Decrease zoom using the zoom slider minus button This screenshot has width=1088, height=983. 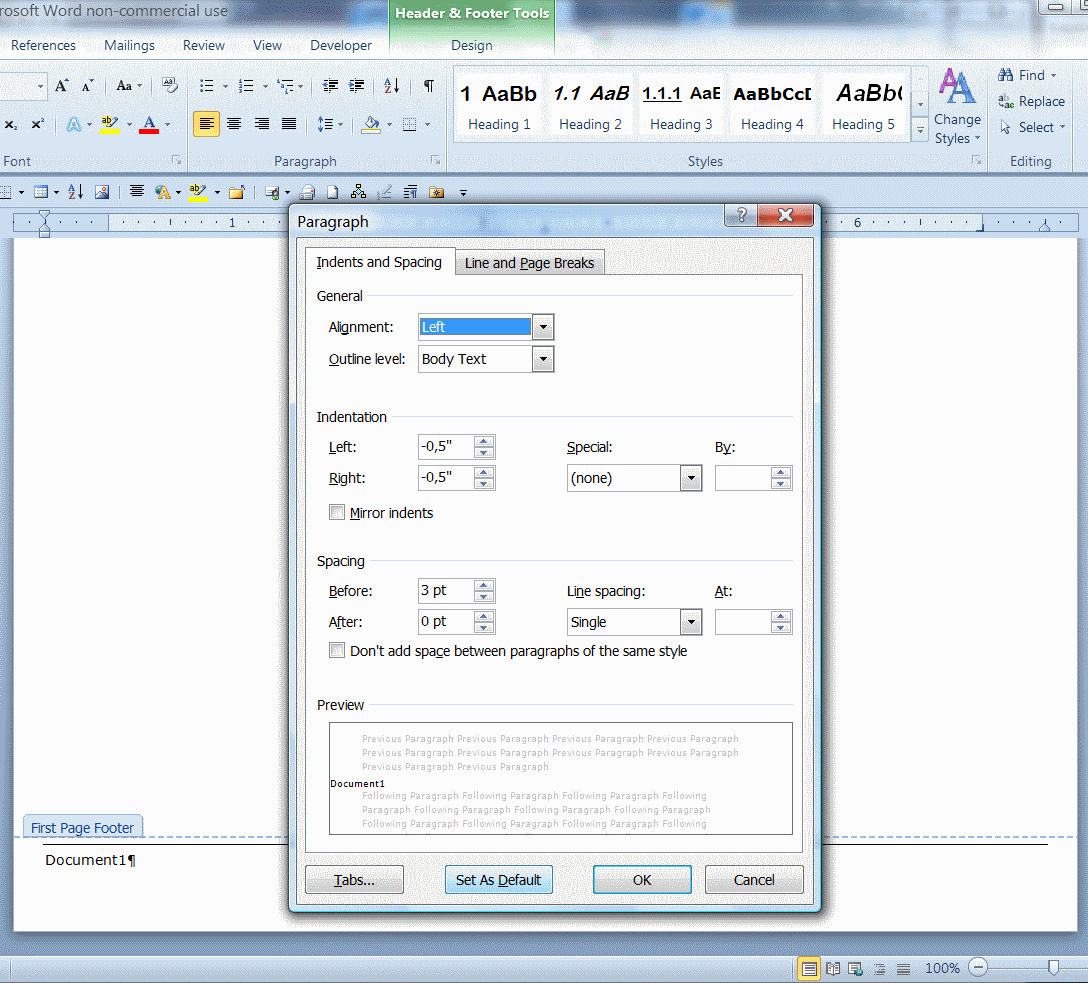point(977,968)
